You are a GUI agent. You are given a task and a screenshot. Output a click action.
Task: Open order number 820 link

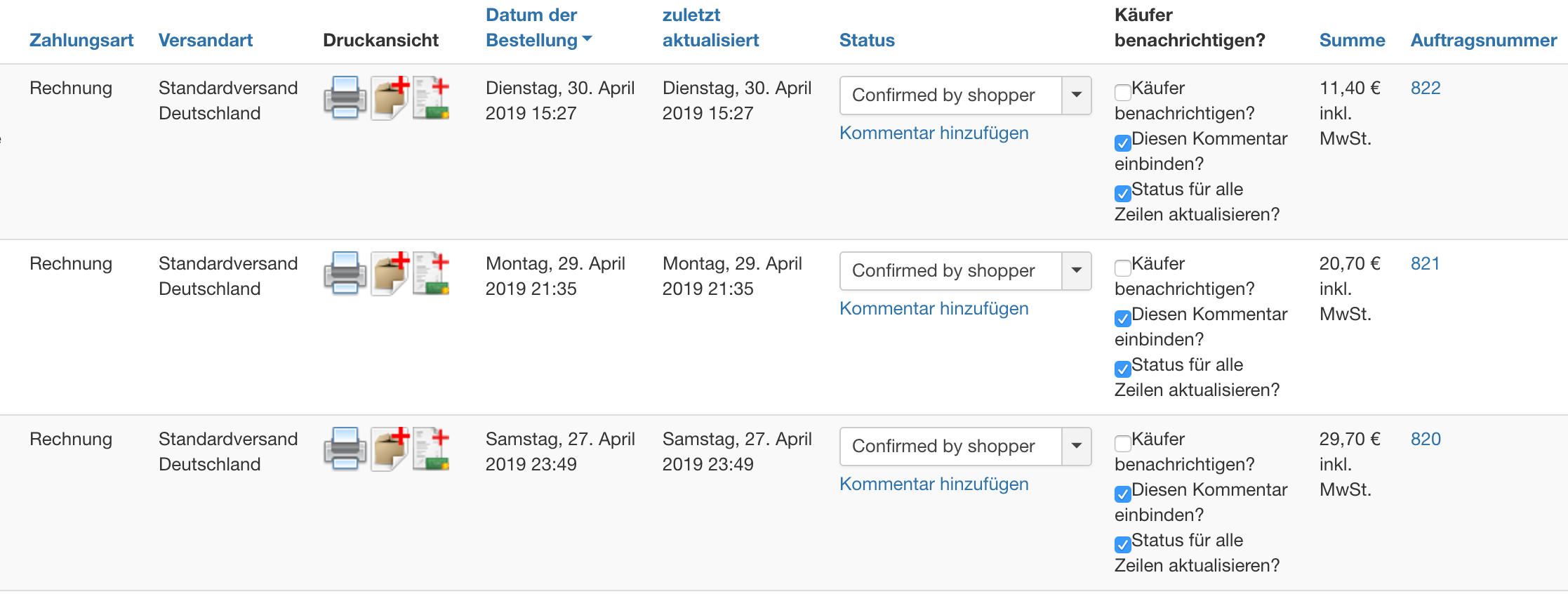[x=1425, y=439]
